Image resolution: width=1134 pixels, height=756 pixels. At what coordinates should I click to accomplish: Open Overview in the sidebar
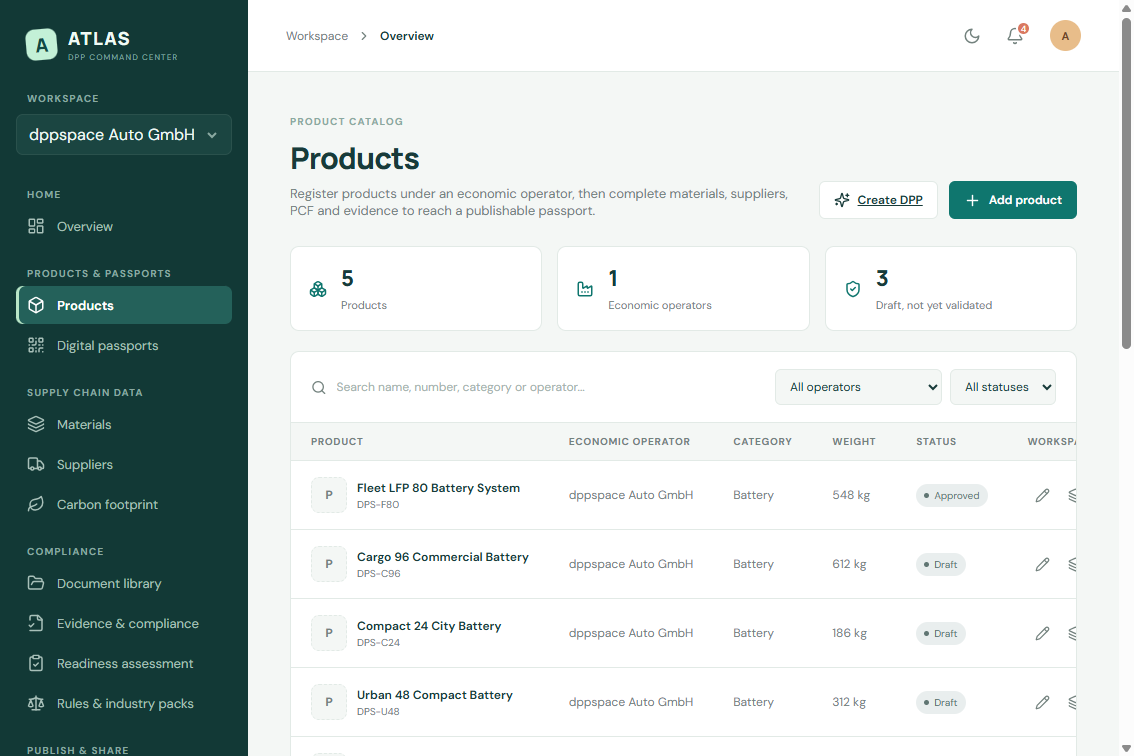[124, 226]
